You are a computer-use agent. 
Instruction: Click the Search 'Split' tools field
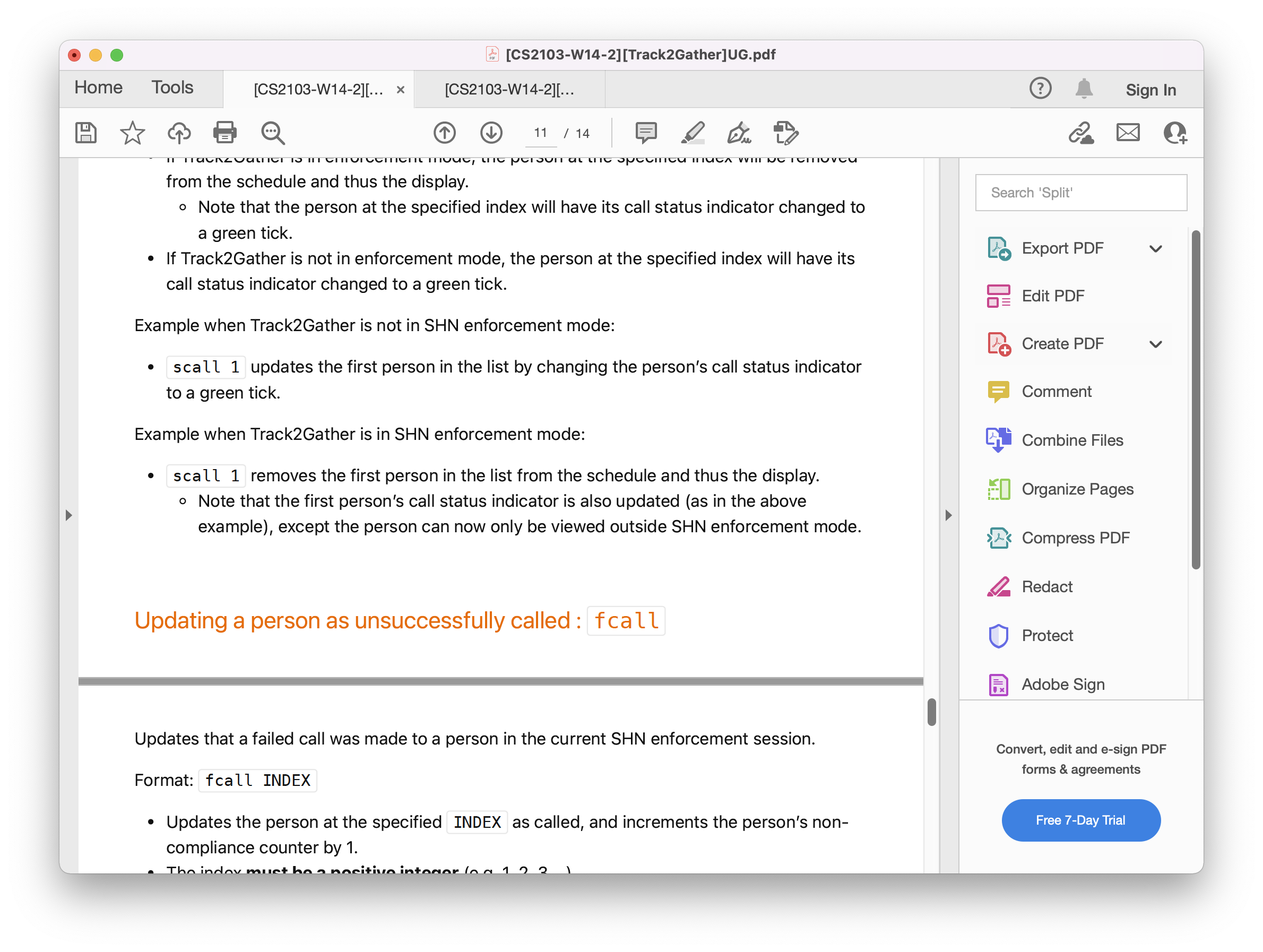pos(1080,193)
